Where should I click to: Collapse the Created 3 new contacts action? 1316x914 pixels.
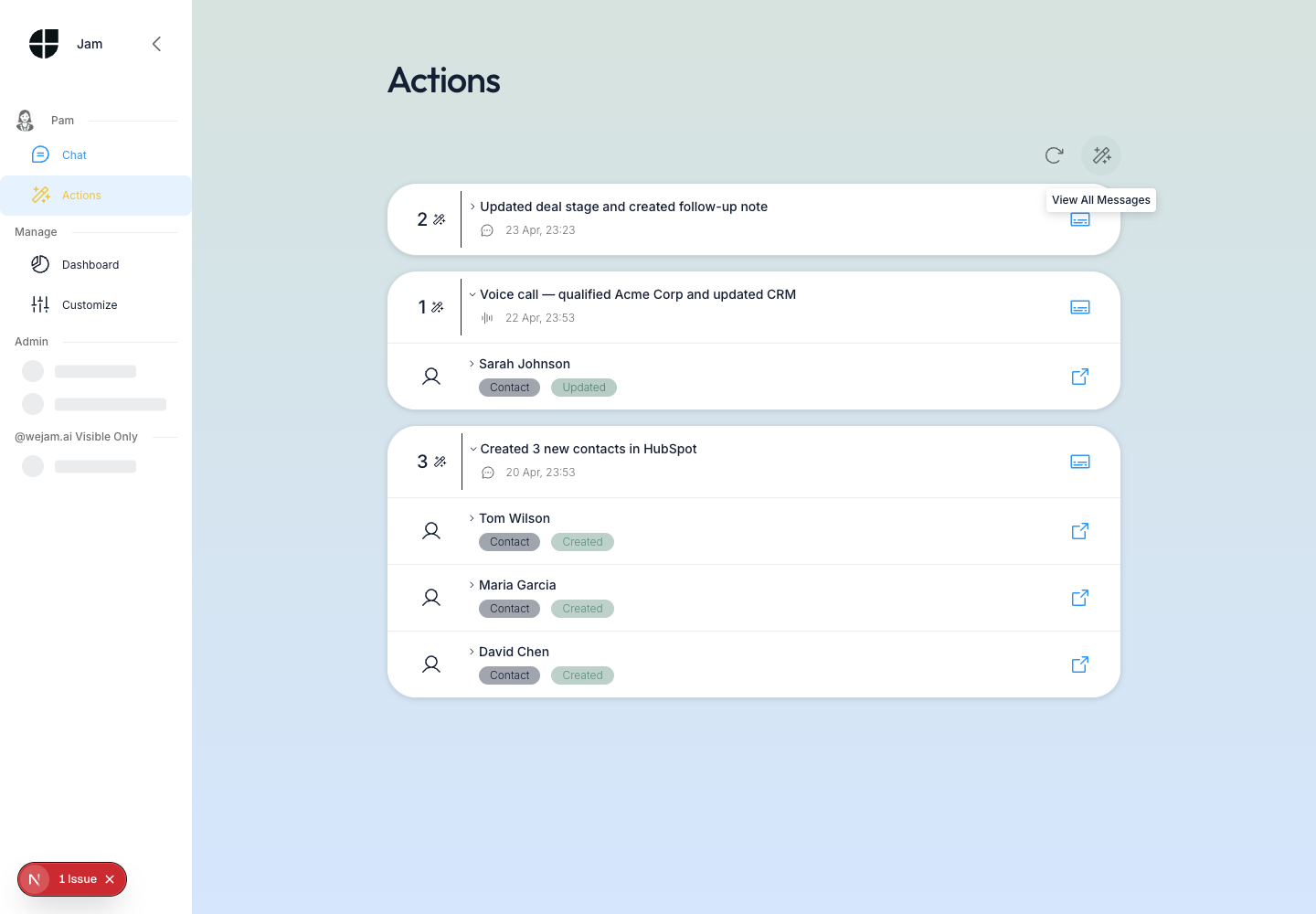point(472,449)
